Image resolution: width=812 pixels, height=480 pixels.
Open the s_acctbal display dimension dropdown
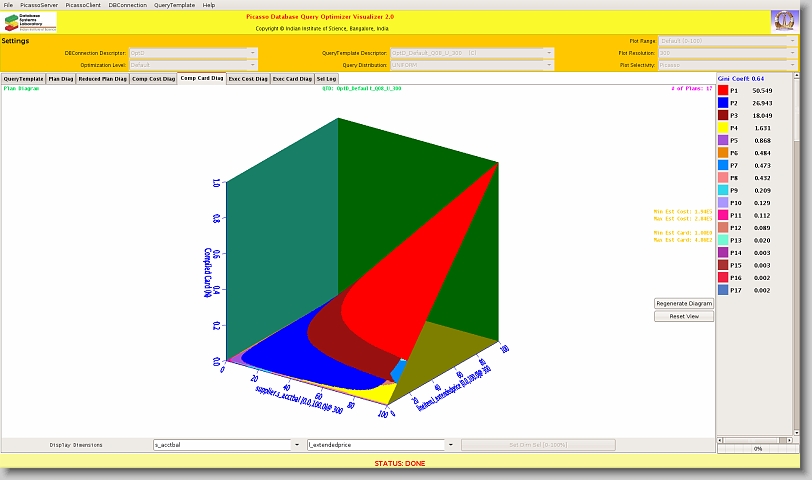tap(296, 444)
